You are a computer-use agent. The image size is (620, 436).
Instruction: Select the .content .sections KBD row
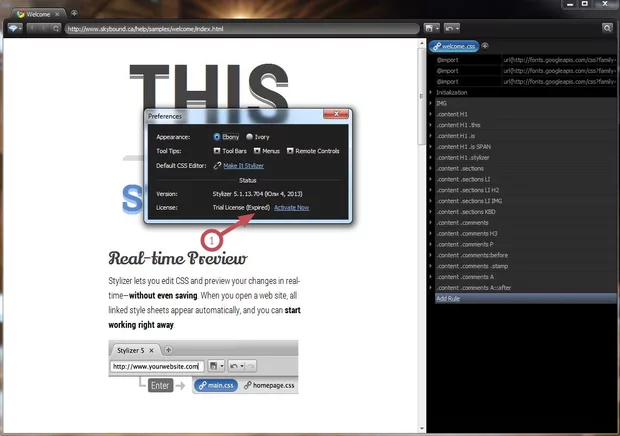525,212
